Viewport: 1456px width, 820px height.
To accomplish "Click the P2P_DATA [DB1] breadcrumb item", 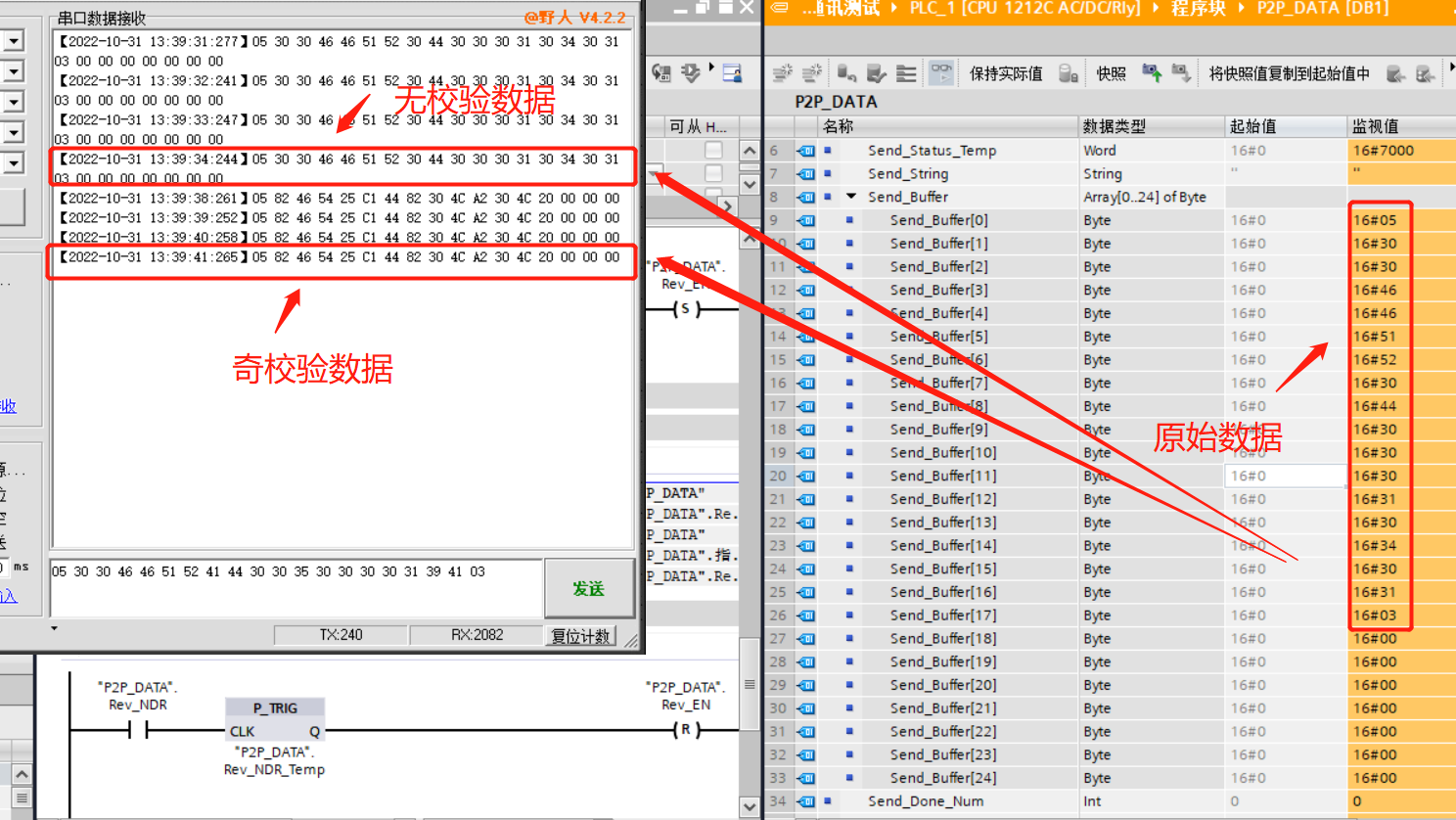I will point(1322,9).
